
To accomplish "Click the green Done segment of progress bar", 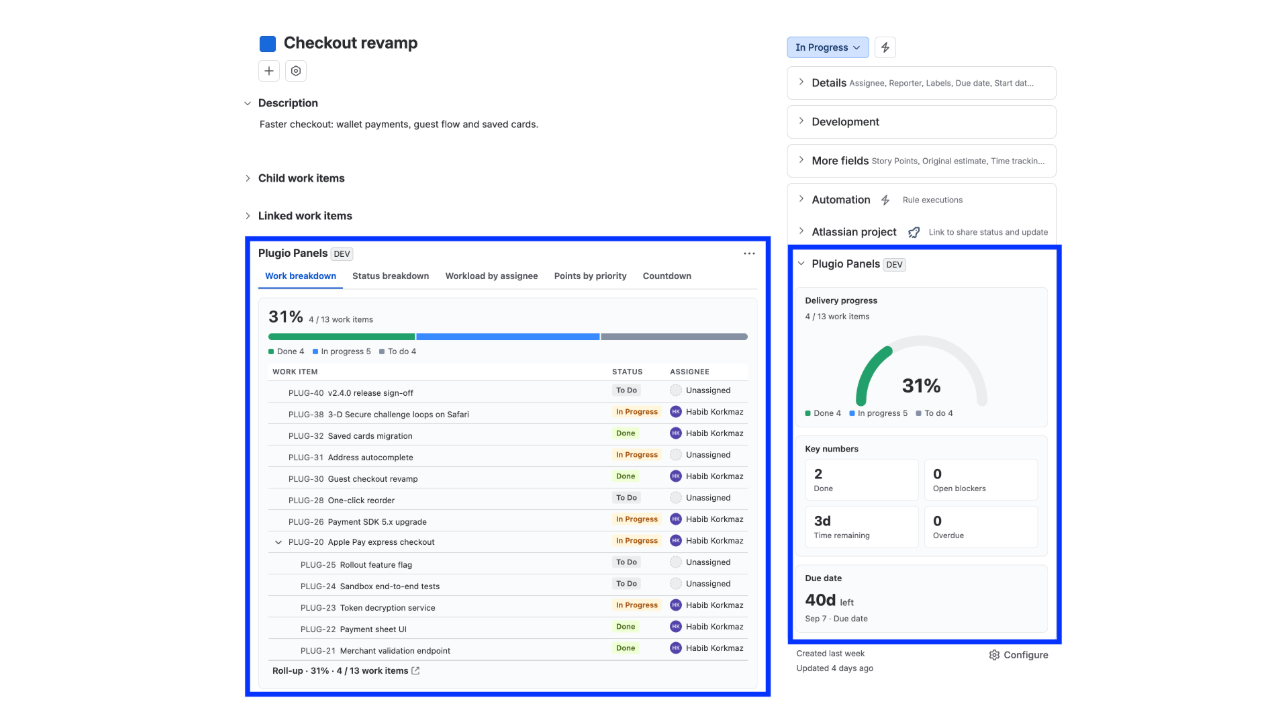I will click(341, 337).
